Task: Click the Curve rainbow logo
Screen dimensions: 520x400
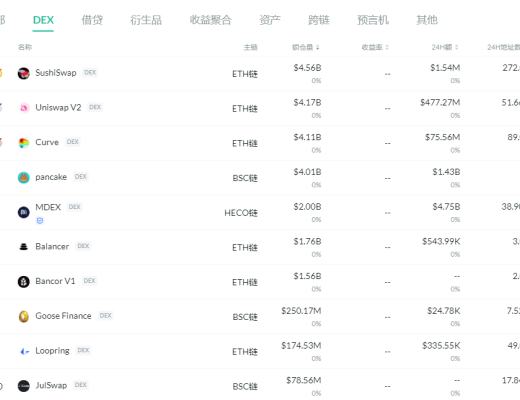Action: pyautogui.click(x=24, y=143)
